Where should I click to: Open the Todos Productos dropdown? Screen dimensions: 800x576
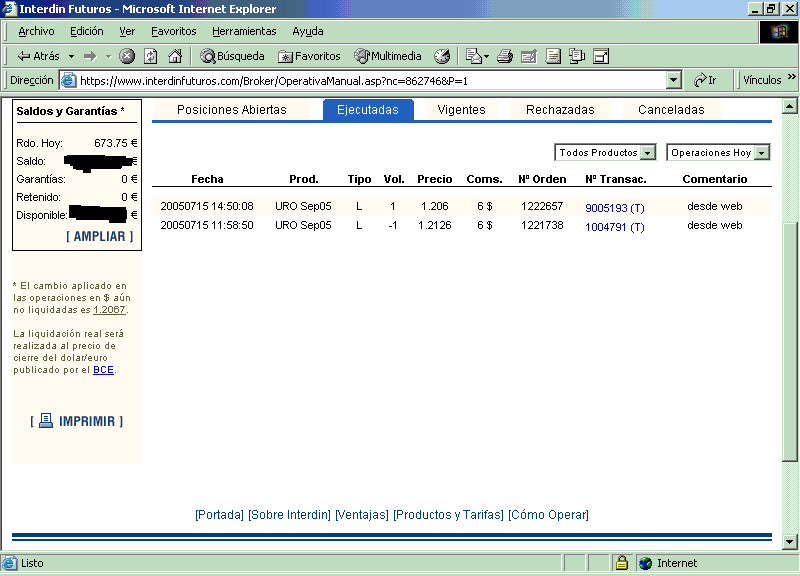[605, 153]
